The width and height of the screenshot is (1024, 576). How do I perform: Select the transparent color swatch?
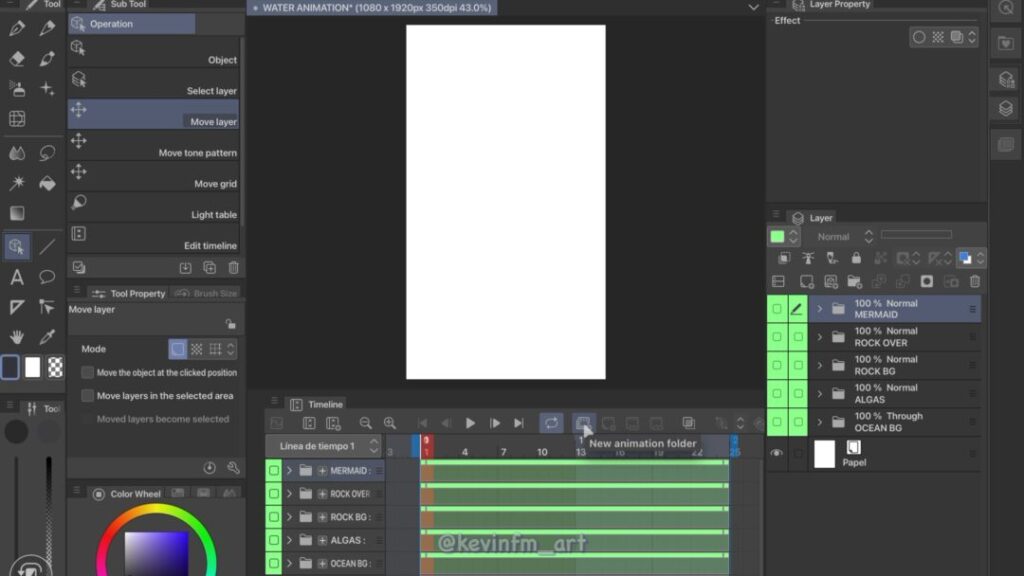coord(56,368)
